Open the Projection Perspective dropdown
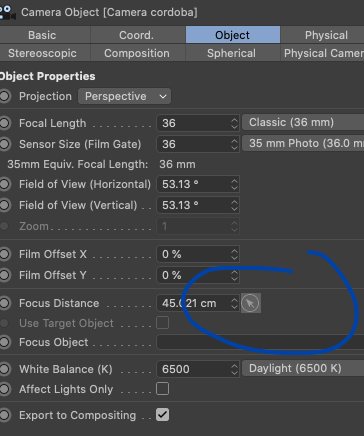The width and height of the screenshot is (364, 436). (124, 96)
